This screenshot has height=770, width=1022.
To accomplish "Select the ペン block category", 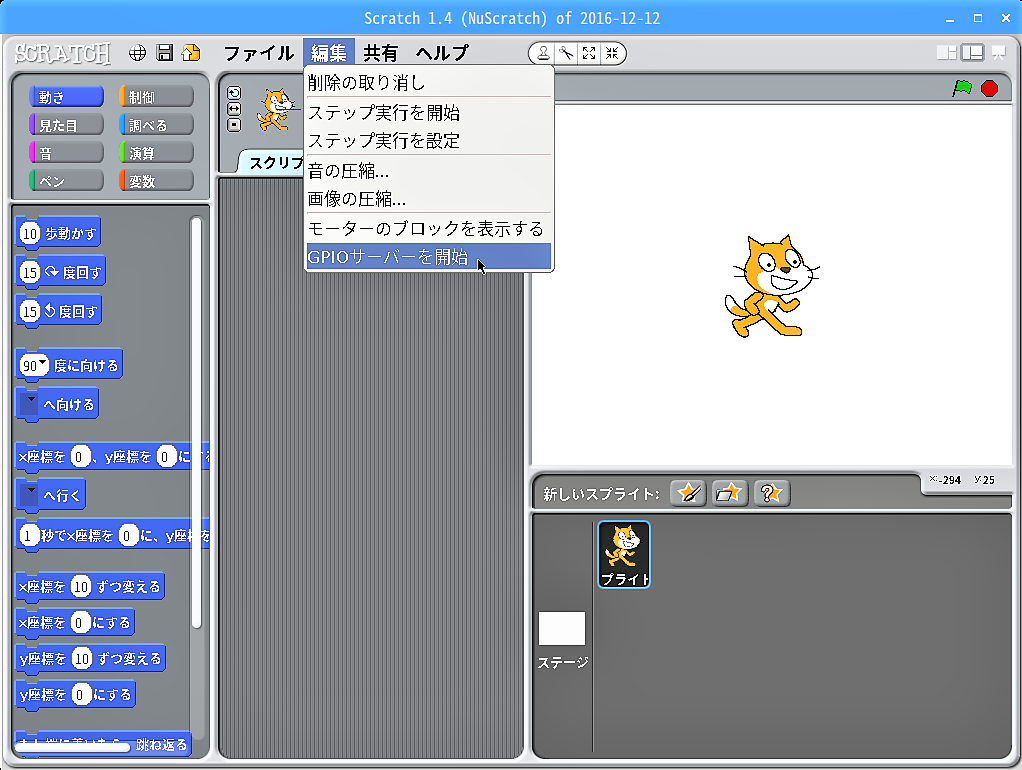I will (66, 181).
